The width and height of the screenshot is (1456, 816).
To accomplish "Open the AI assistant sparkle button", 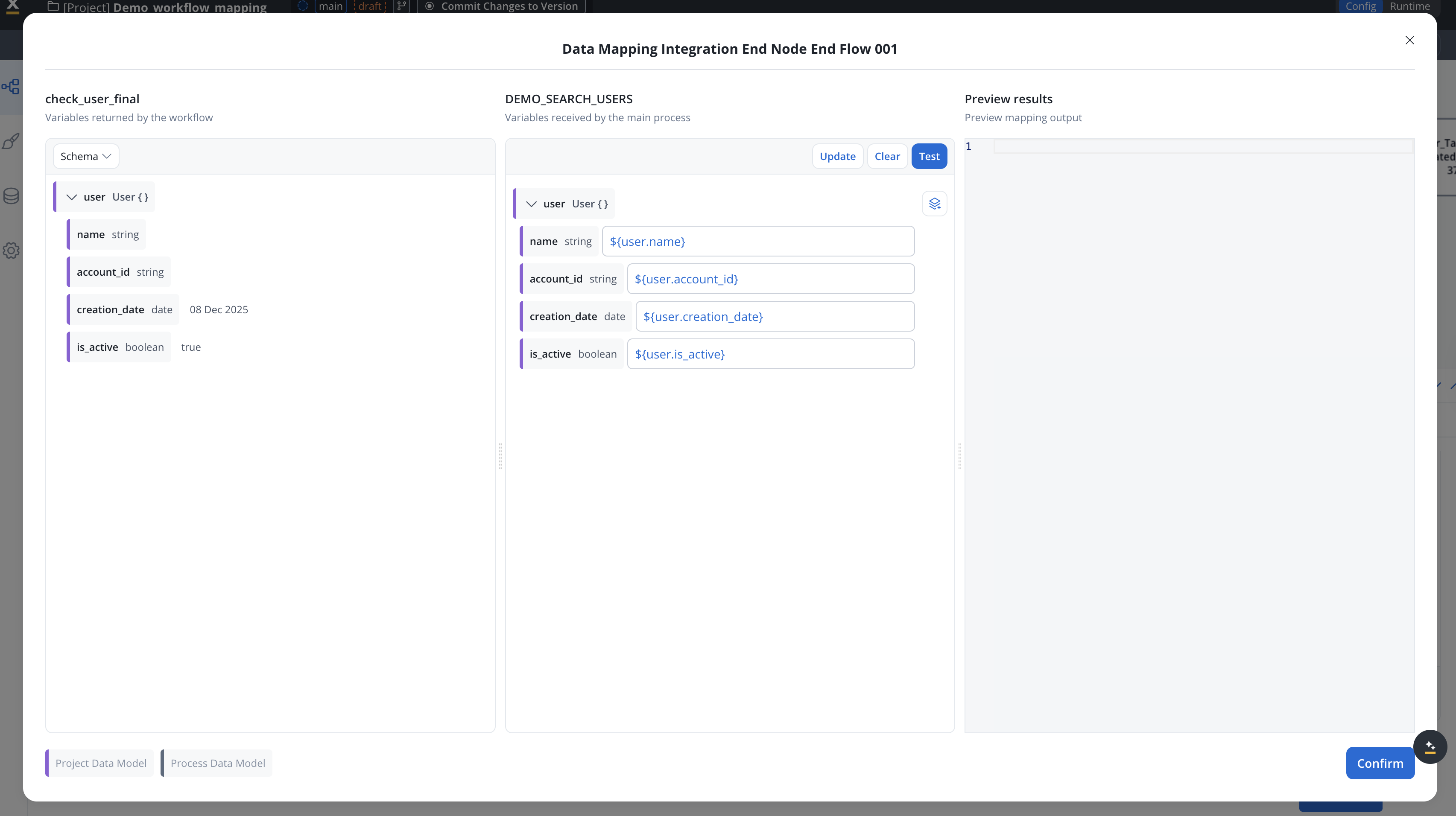I will point(1430,746).
